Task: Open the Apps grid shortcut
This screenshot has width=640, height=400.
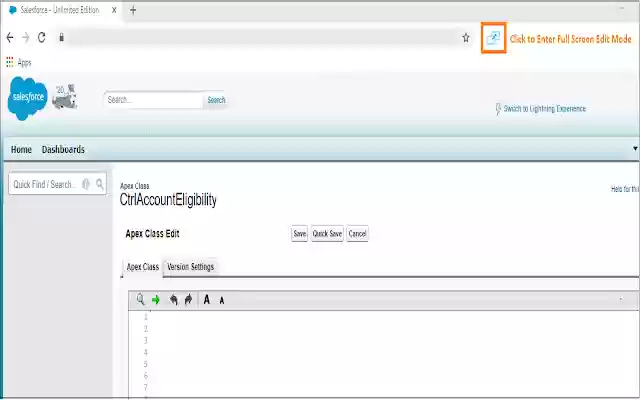Action: click(18, 62)
